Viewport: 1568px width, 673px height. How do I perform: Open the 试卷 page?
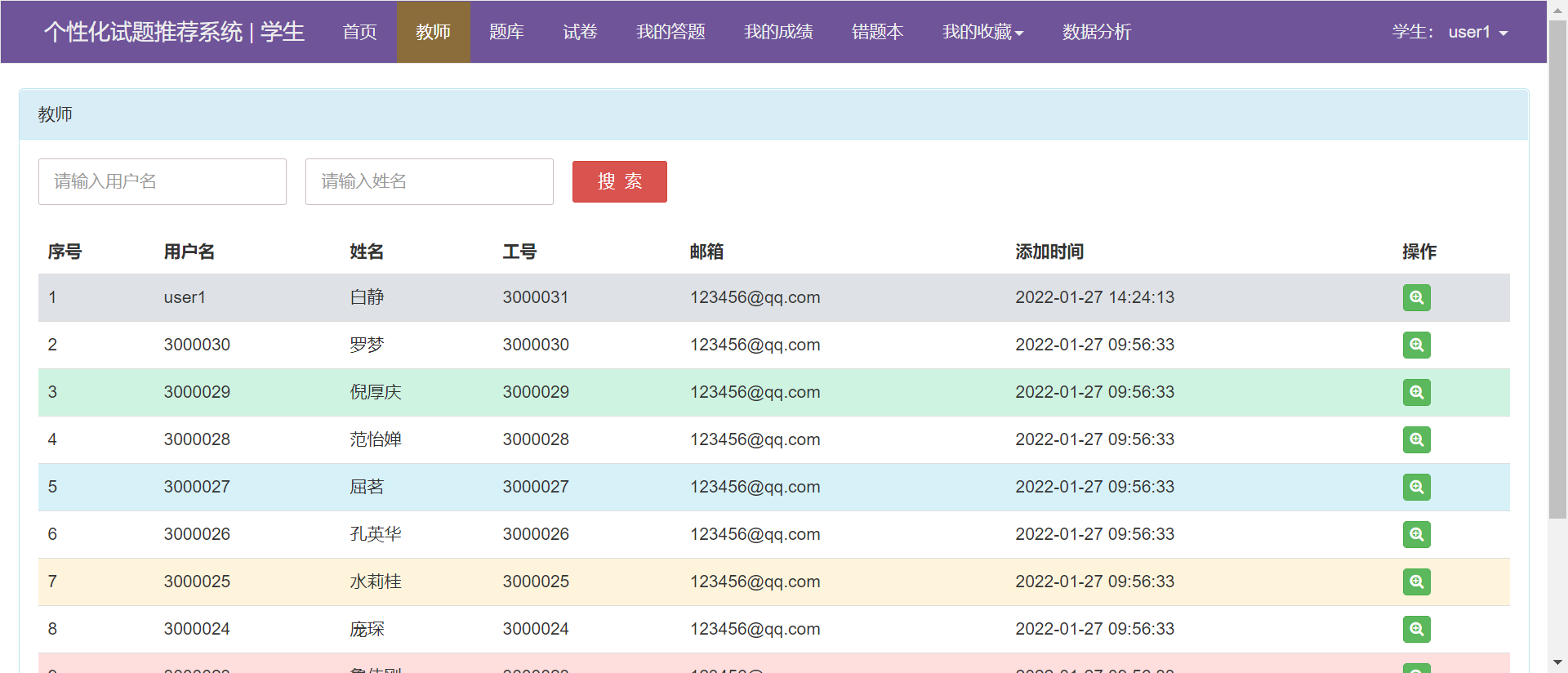pyautogui.click(x=580, y=32)
